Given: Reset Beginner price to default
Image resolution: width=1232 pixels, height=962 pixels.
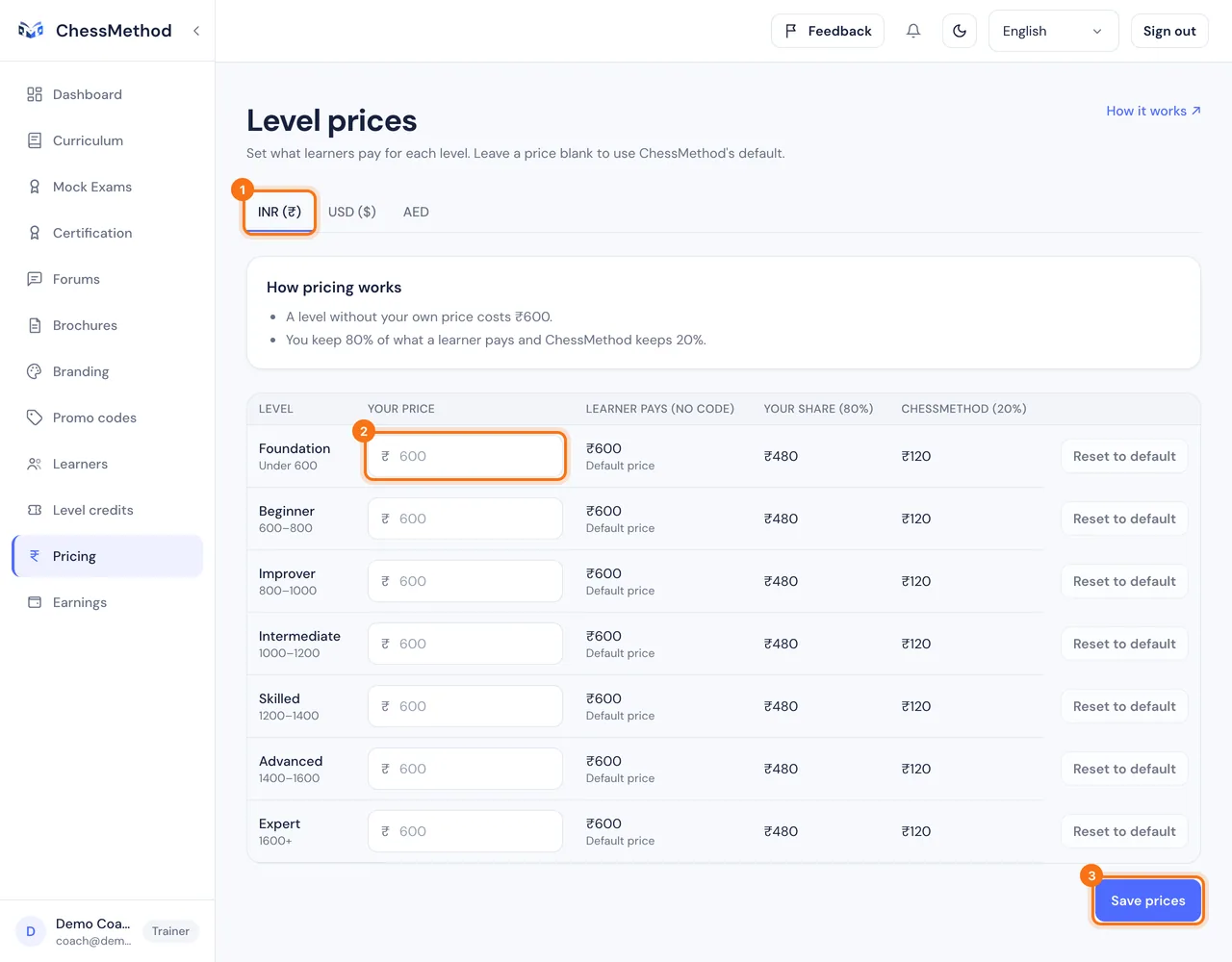Looking at the screenshot, I should coord(1124,519).
